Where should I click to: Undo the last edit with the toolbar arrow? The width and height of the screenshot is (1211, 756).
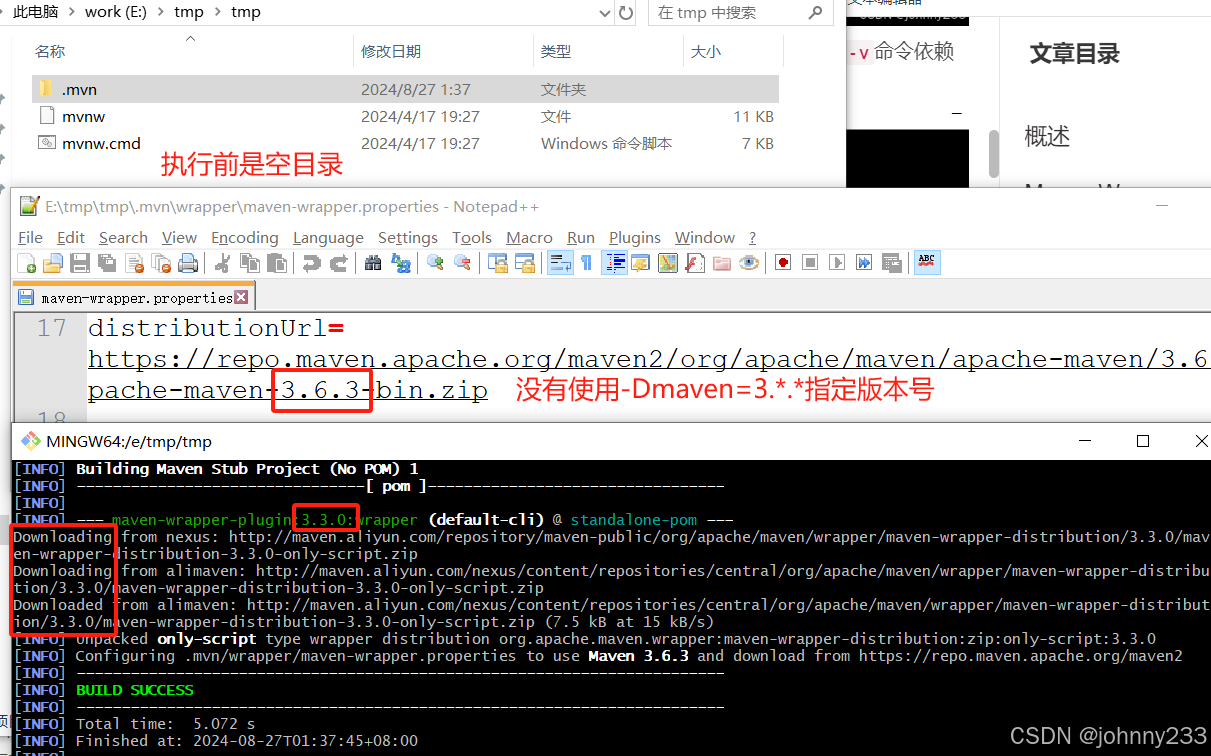click(313, 262)
